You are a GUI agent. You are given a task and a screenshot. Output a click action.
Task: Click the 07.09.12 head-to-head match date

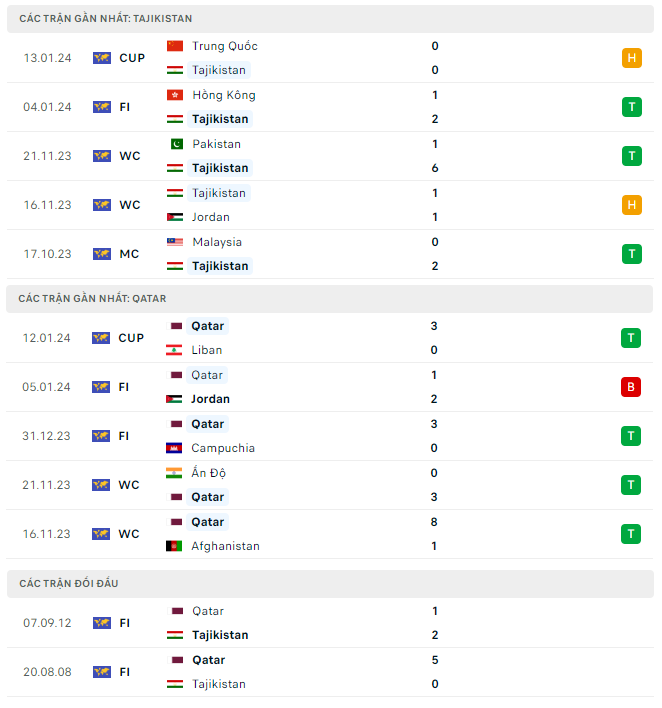[46, 623]
